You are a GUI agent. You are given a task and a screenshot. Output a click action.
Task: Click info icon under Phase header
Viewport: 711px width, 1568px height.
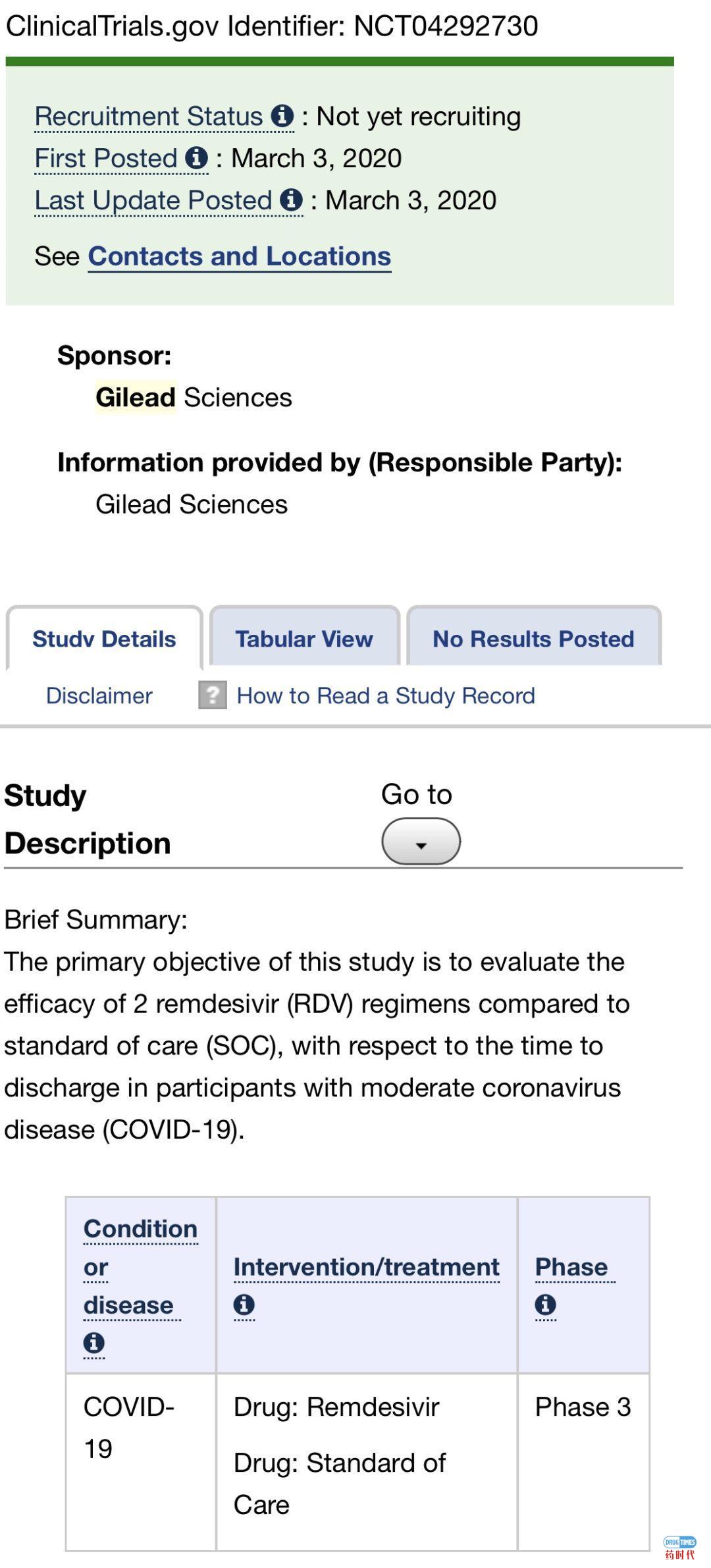point(545,1305)
